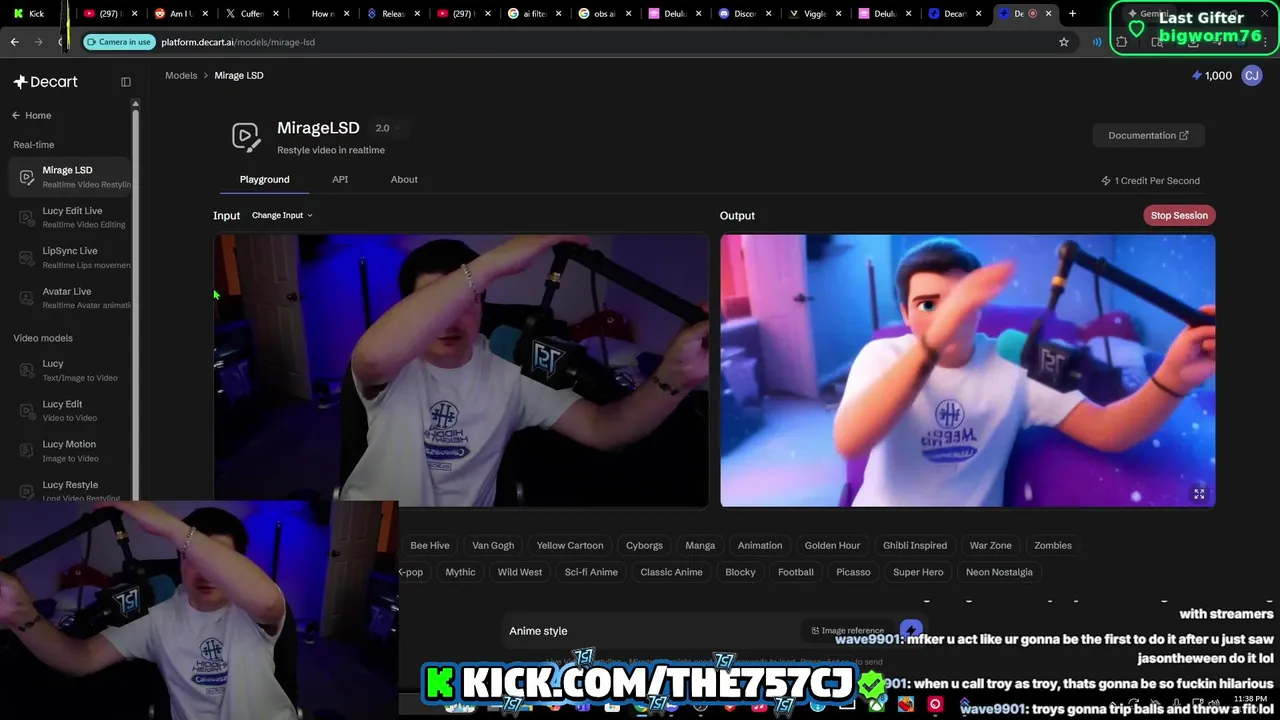Select the LipSync Live sidebar item
Image resolution: width=1280 pixels, height=720 pixels.
coord(70,257)
